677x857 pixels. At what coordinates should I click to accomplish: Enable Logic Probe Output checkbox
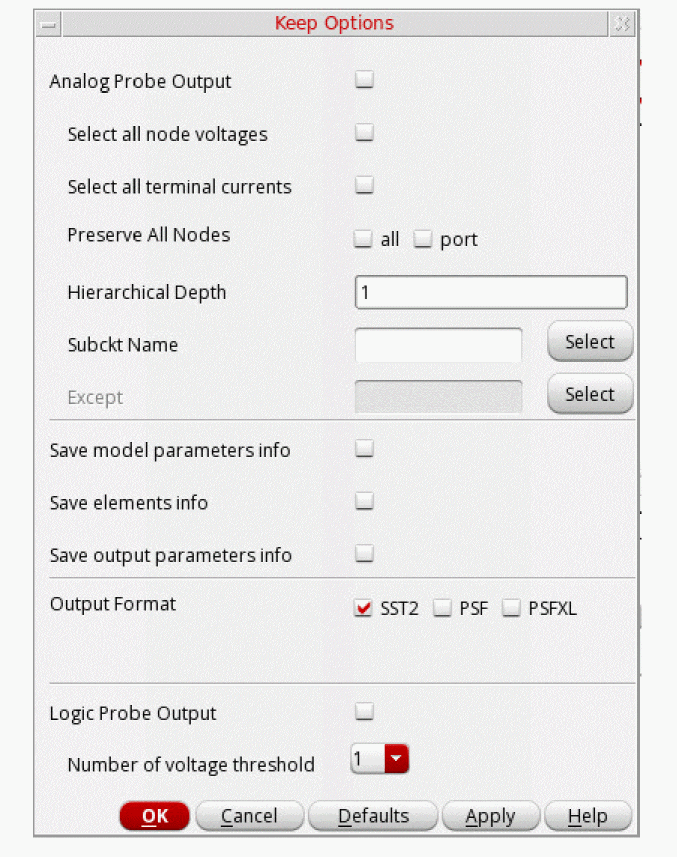tap(365, 712)
